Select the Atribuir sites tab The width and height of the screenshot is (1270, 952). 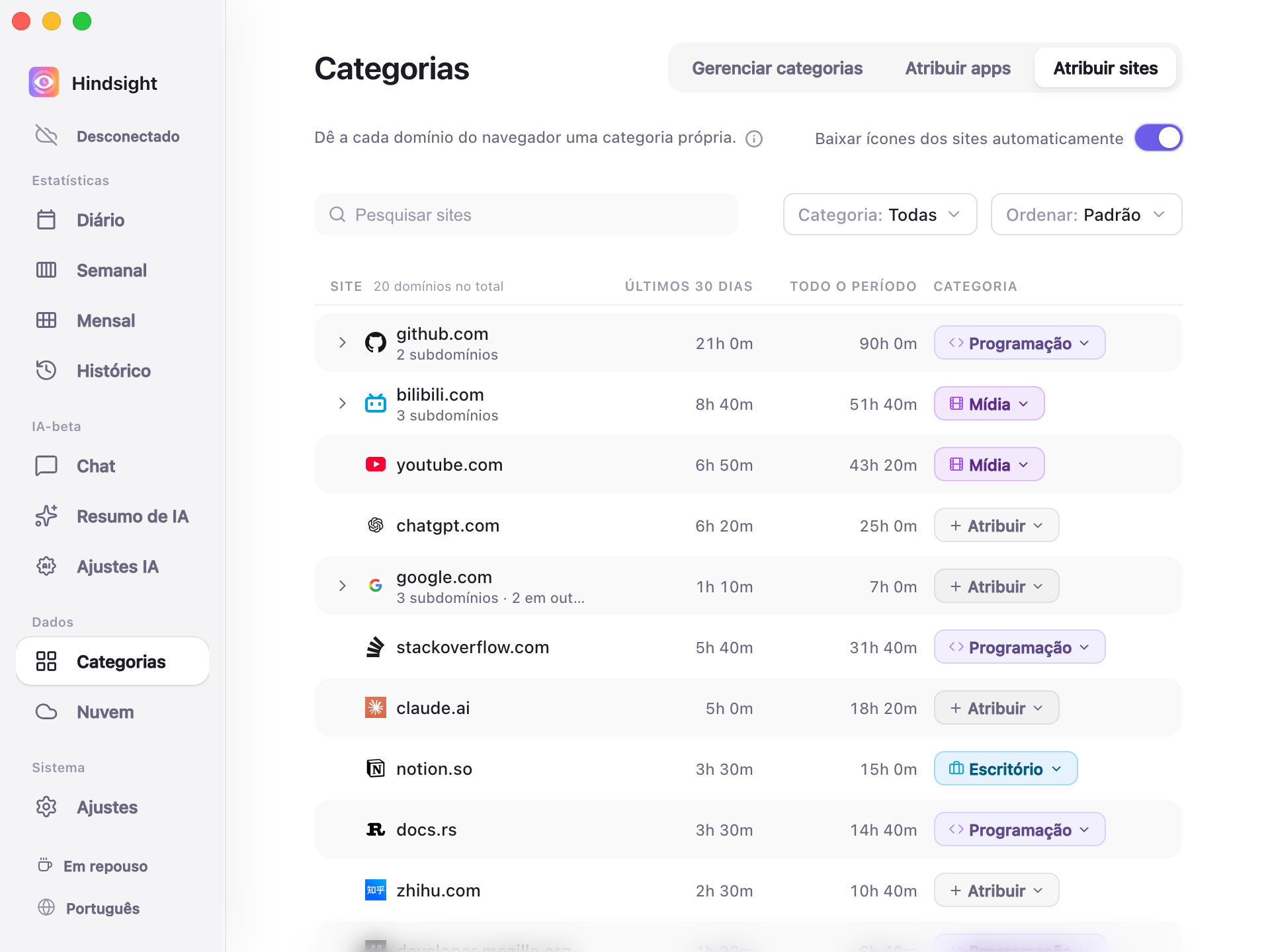tap(1105, 68)
